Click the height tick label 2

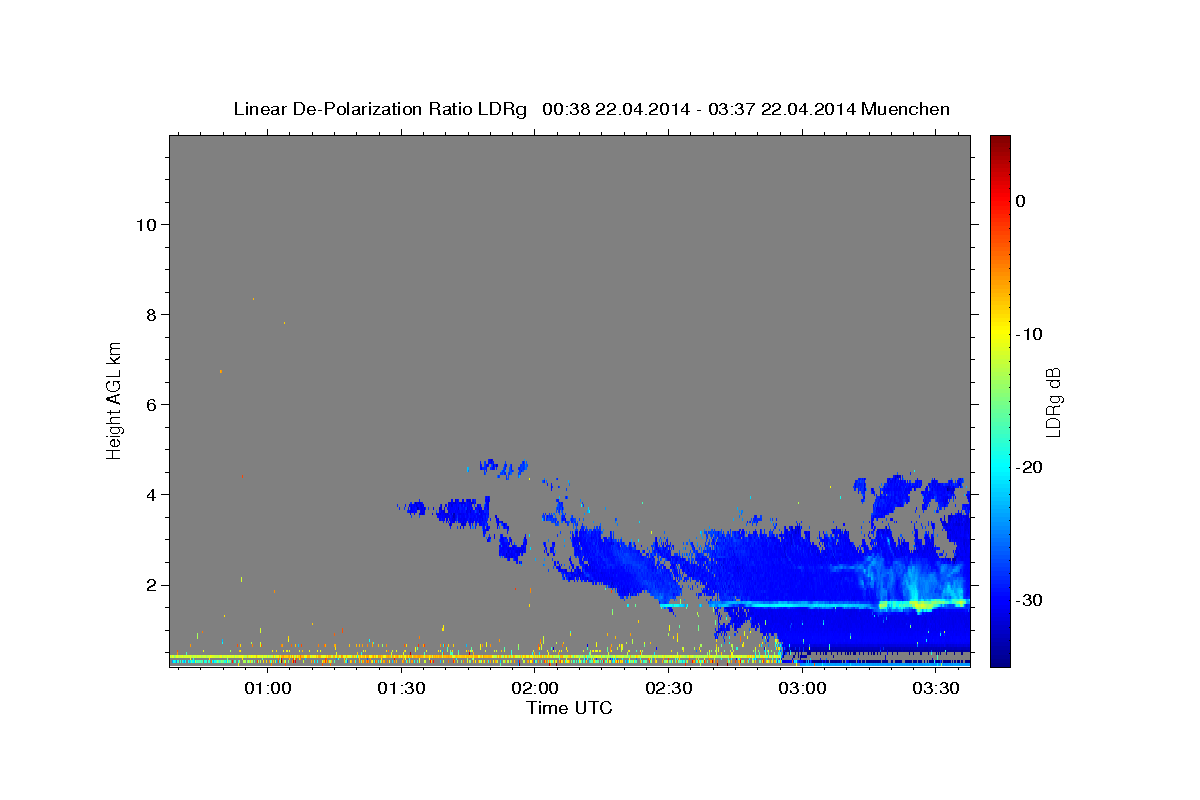point(151,585)
